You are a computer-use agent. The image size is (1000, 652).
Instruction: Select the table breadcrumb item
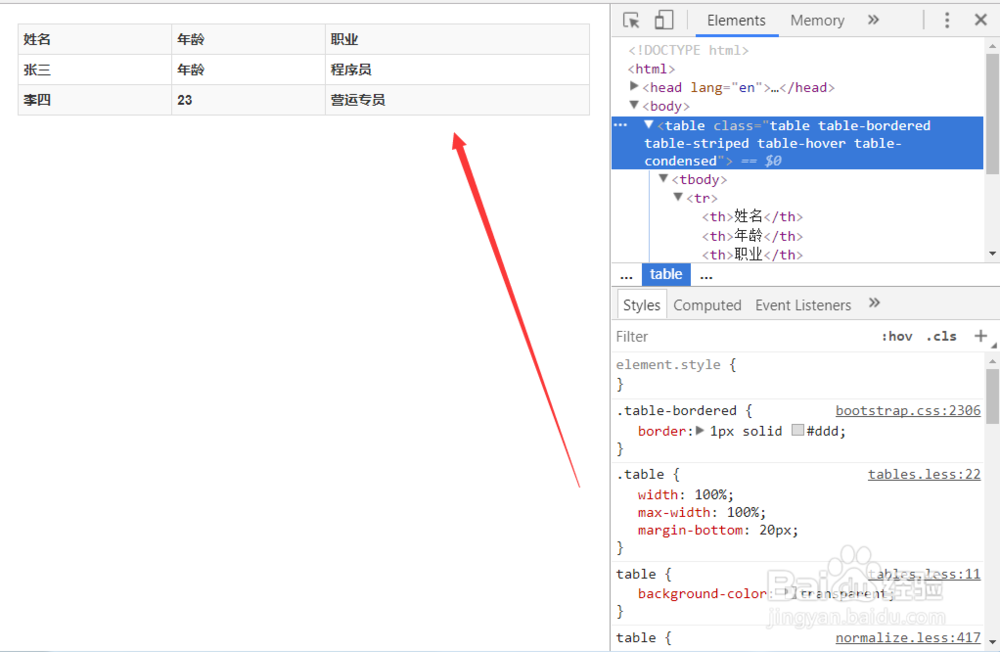(x=666, y=274)
